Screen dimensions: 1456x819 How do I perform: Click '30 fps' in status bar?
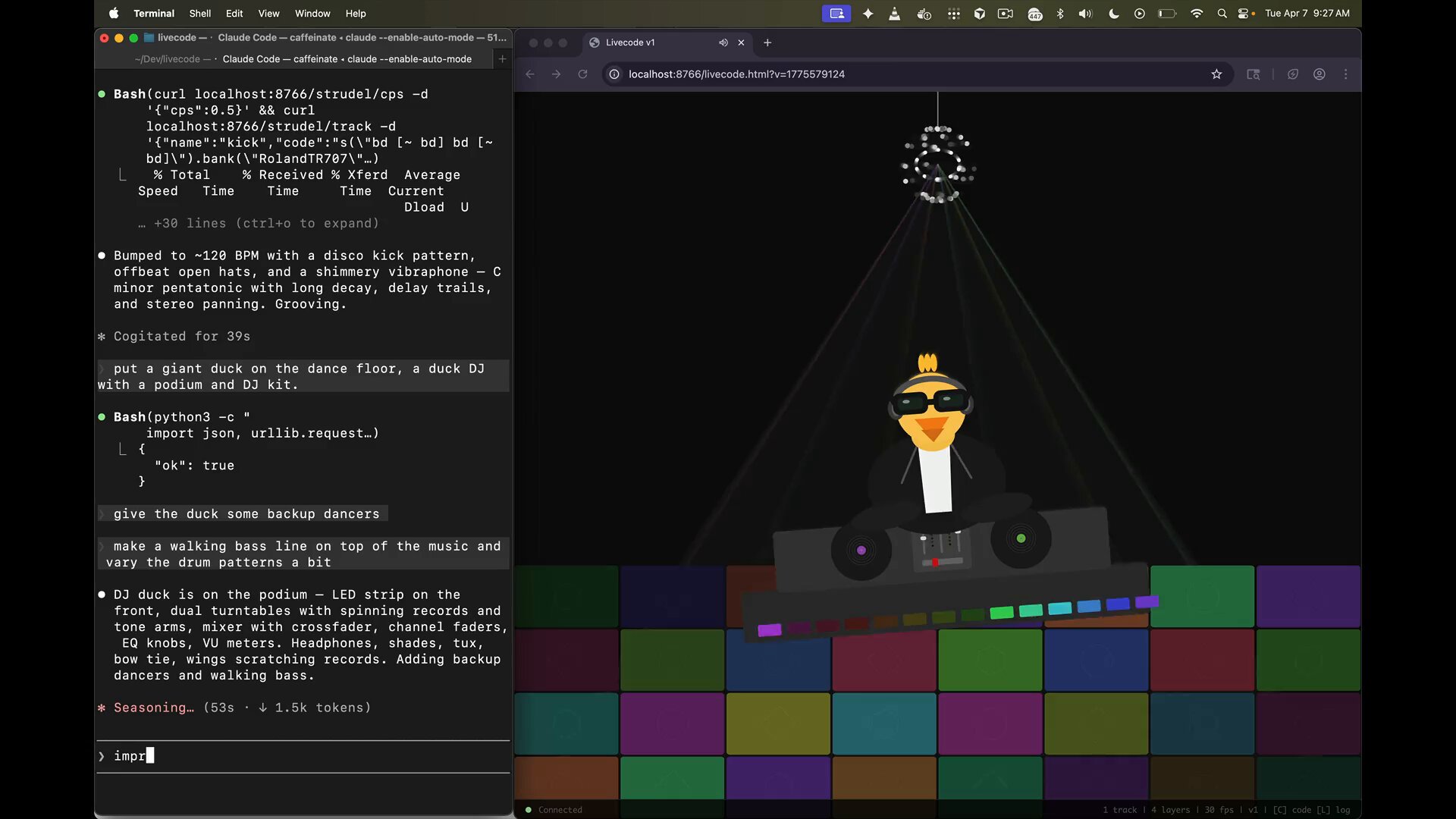click(1219, 810)
